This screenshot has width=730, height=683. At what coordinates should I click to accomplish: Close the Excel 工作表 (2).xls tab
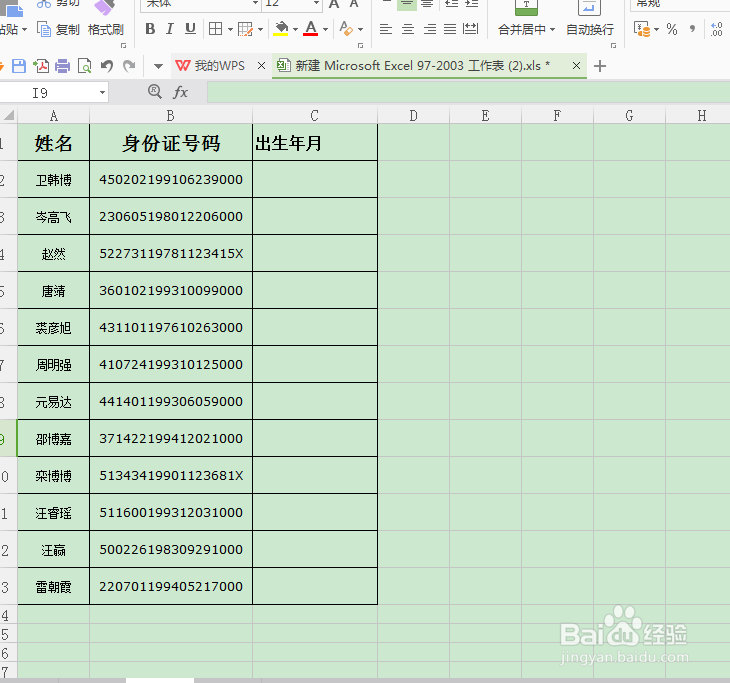pyautogui.click(x=576, y=66)
